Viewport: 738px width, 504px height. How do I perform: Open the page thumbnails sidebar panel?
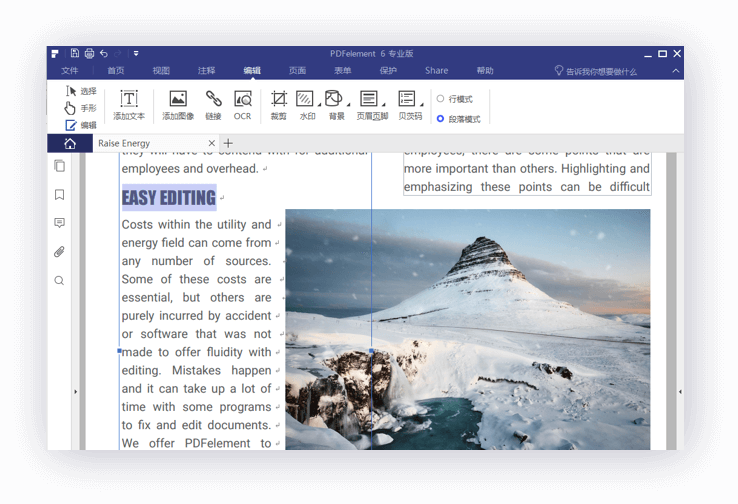[x=59, y=166]
